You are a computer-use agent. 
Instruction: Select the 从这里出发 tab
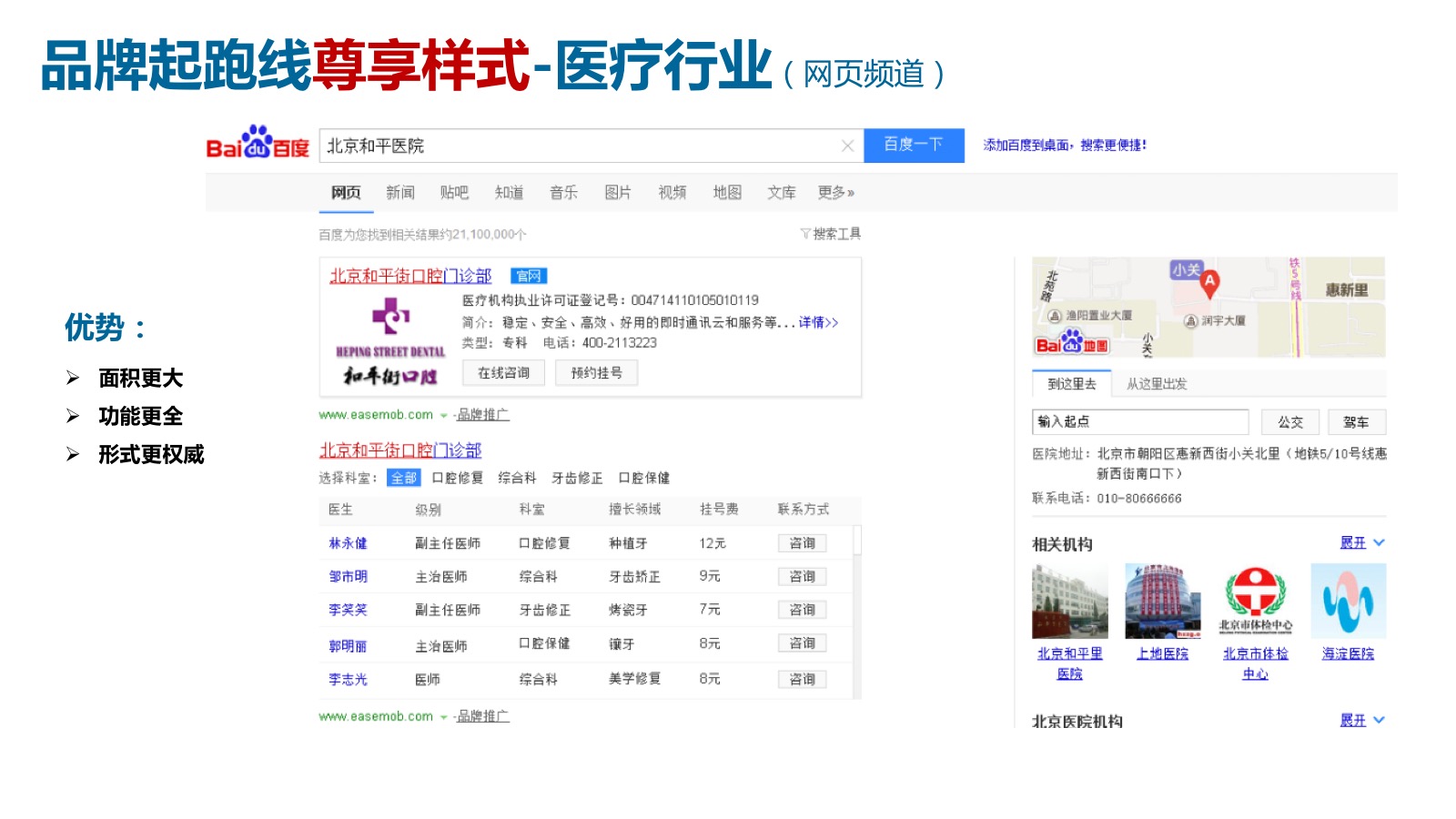click(1157, 384)
